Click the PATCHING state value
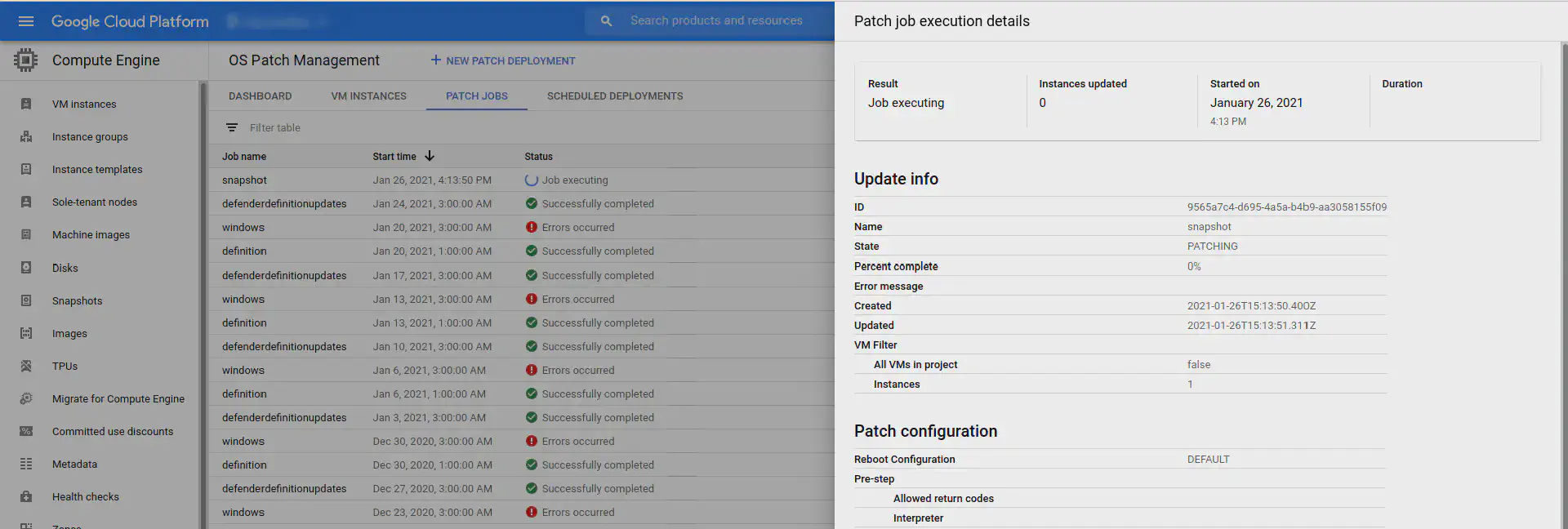 1213,246
